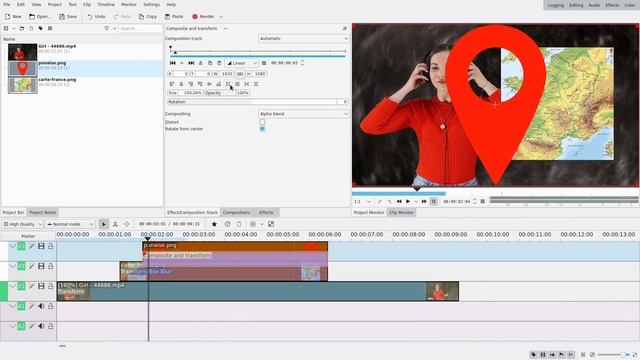Click the align left icon in transform panel
This screenshot has height=360, width=640.
(172, 84)
